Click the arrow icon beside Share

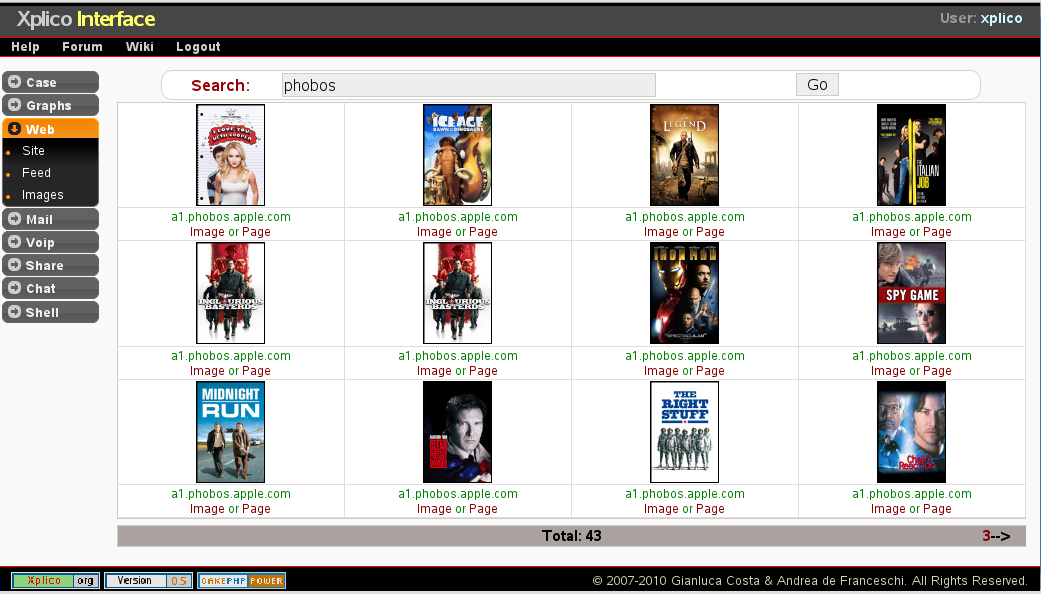(x=15, y=265)
